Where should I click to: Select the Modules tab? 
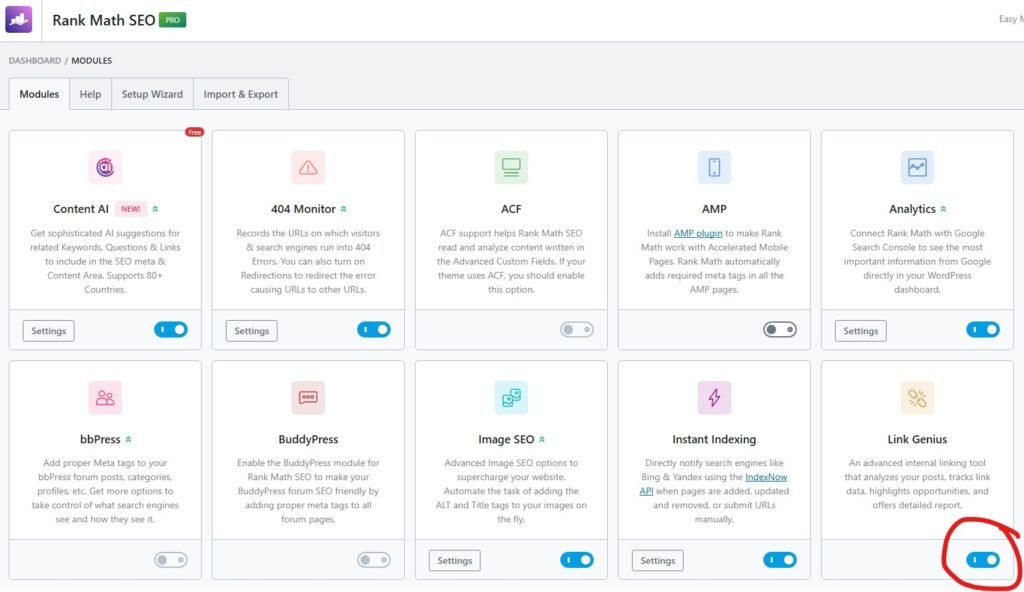[x=39, y=94]
